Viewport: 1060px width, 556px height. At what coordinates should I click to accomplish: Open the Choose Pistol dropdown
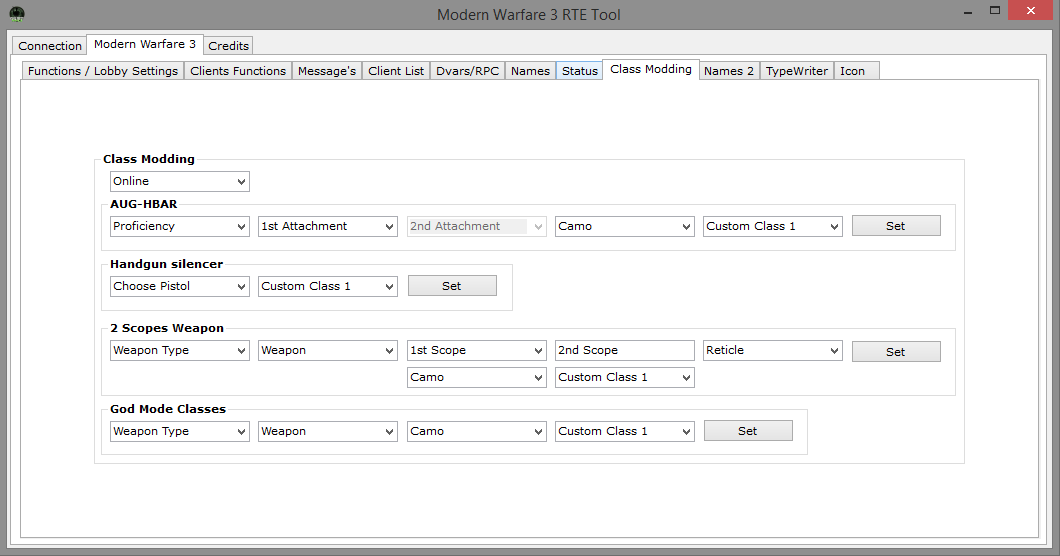point(179,286)
